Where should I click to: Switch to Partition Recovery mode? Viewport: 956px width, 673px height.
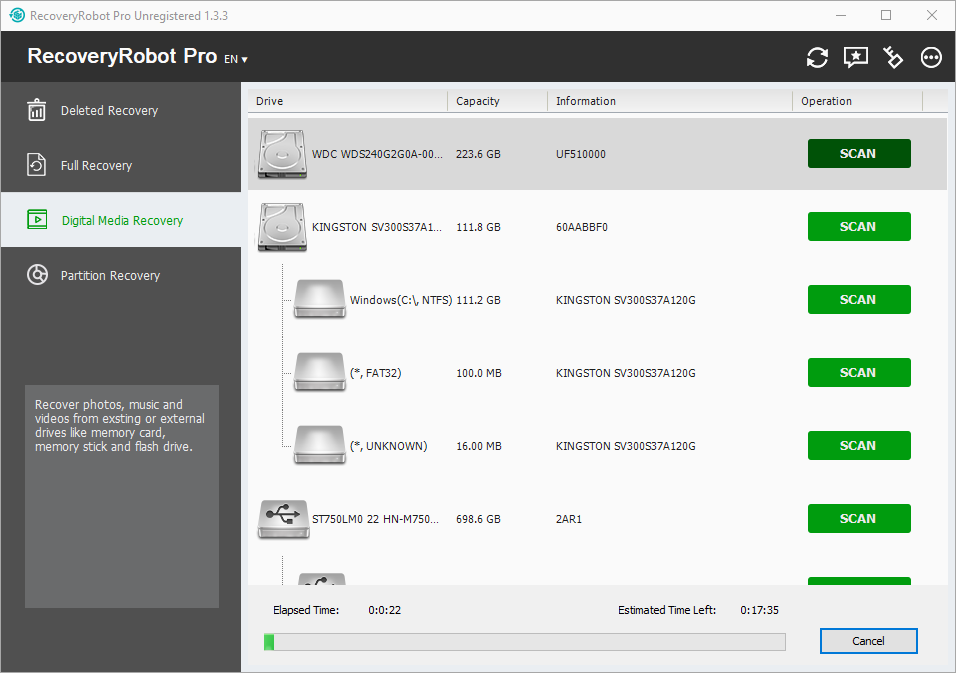(x=121, y=275)
